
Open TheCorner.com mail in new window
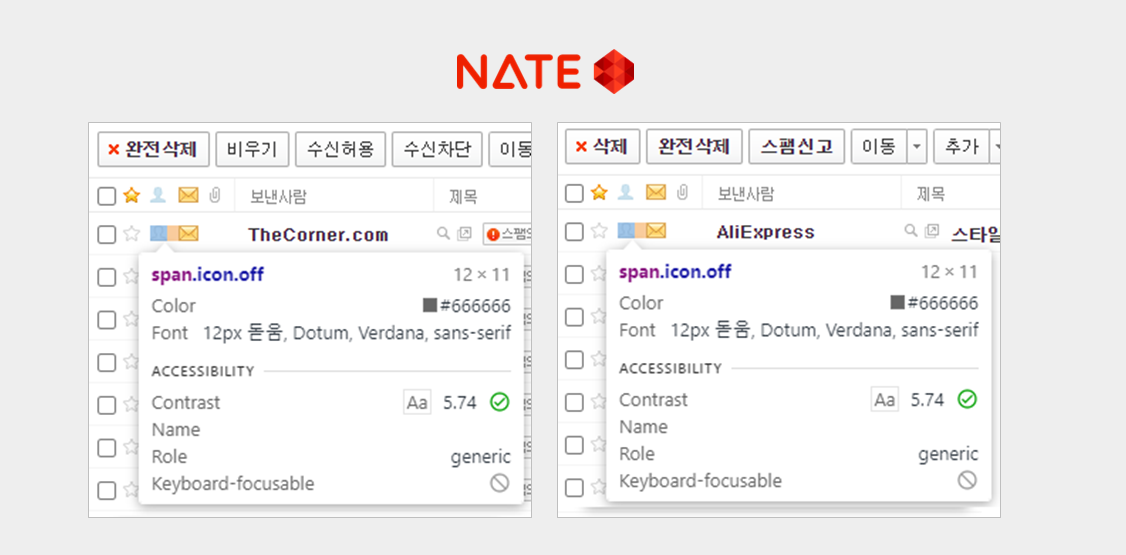[x=464, y=233]
